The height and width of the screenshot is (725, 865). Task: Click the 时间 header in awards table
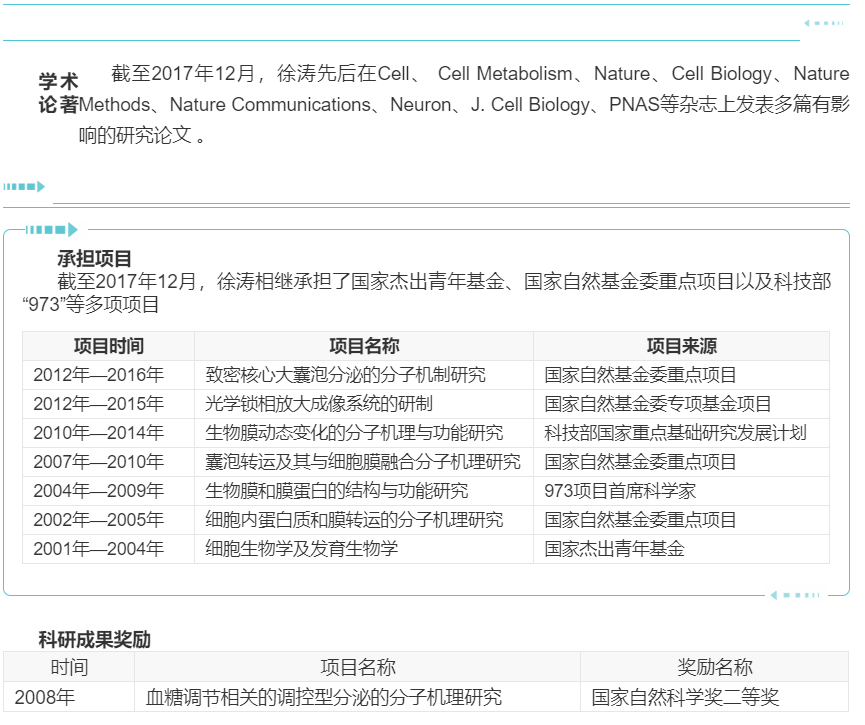pos(69,668)
